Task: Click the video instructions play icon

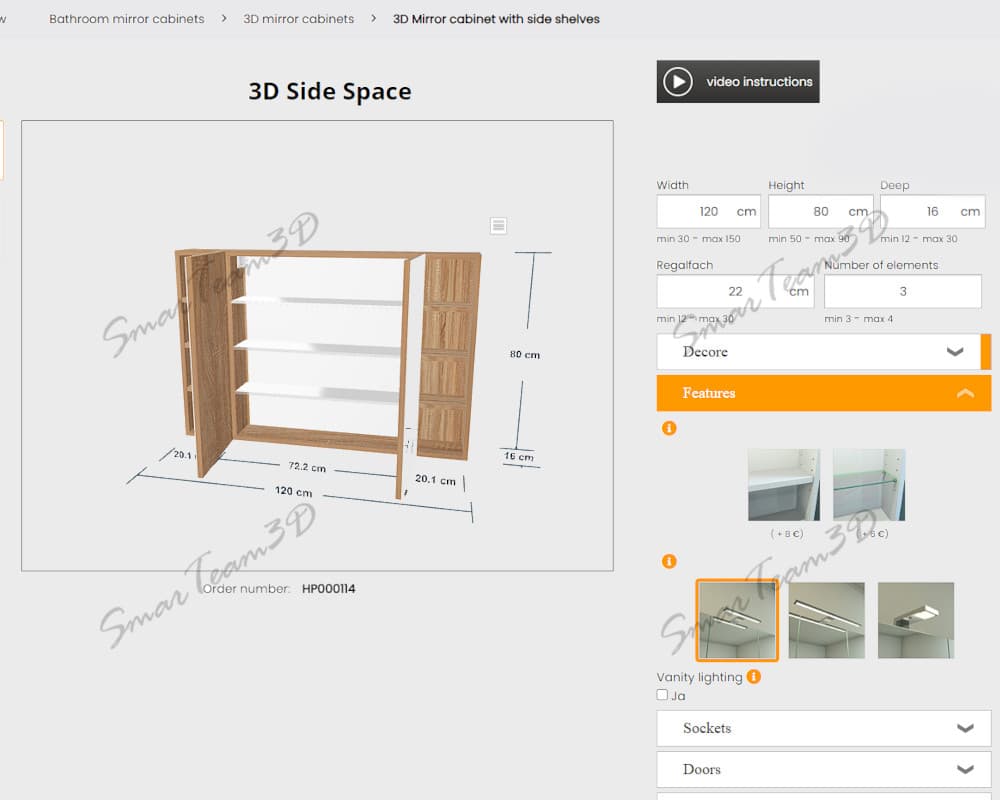Action: click(x=678, y=82)
